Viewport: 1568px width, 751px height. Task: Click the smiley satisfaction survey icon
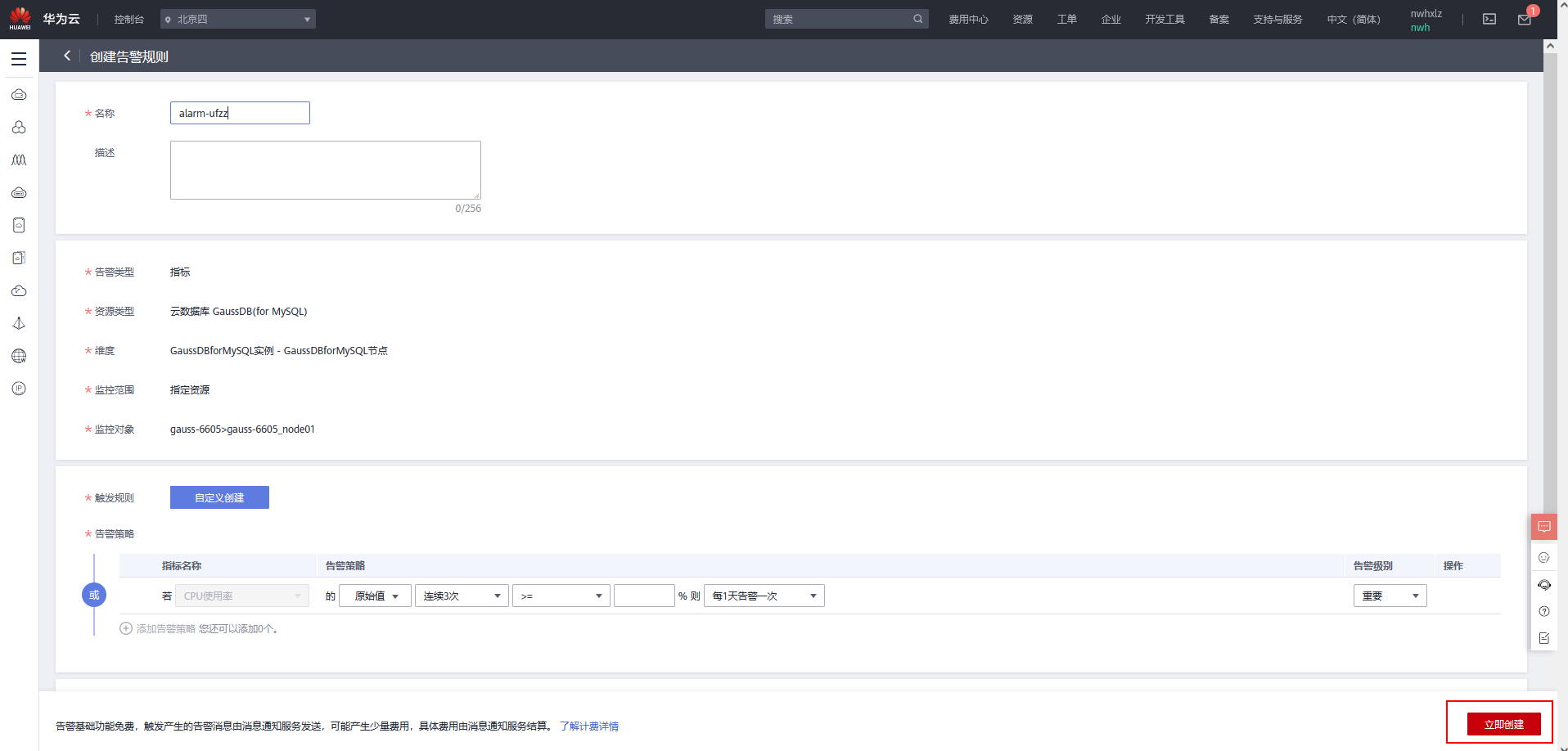[x=1544, y=558]
